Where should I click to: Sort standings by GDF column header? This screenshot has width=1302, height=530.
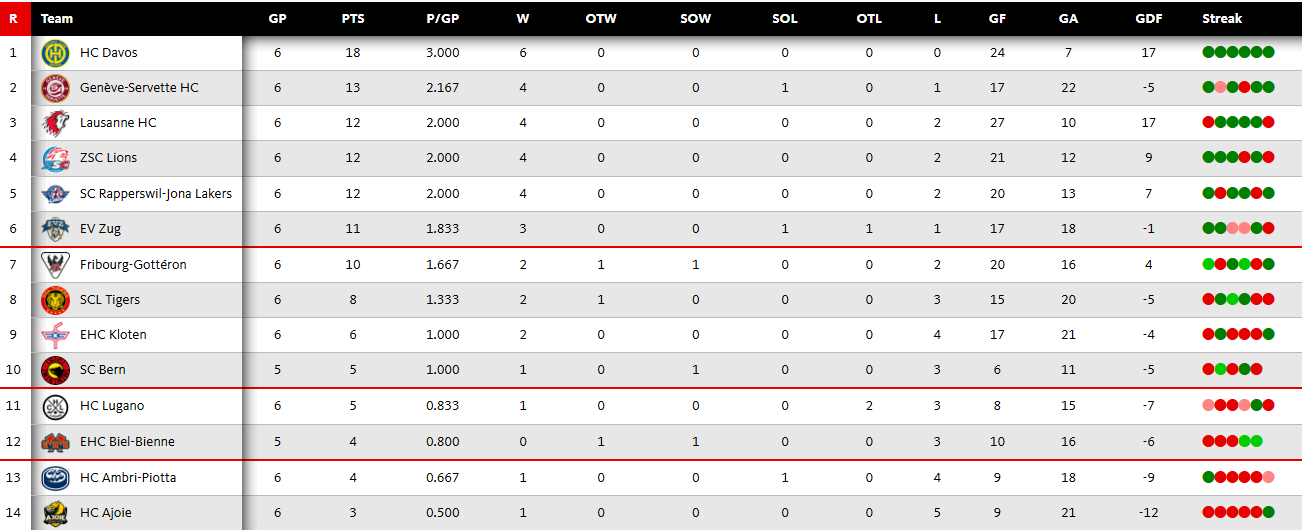point(1148,18)
